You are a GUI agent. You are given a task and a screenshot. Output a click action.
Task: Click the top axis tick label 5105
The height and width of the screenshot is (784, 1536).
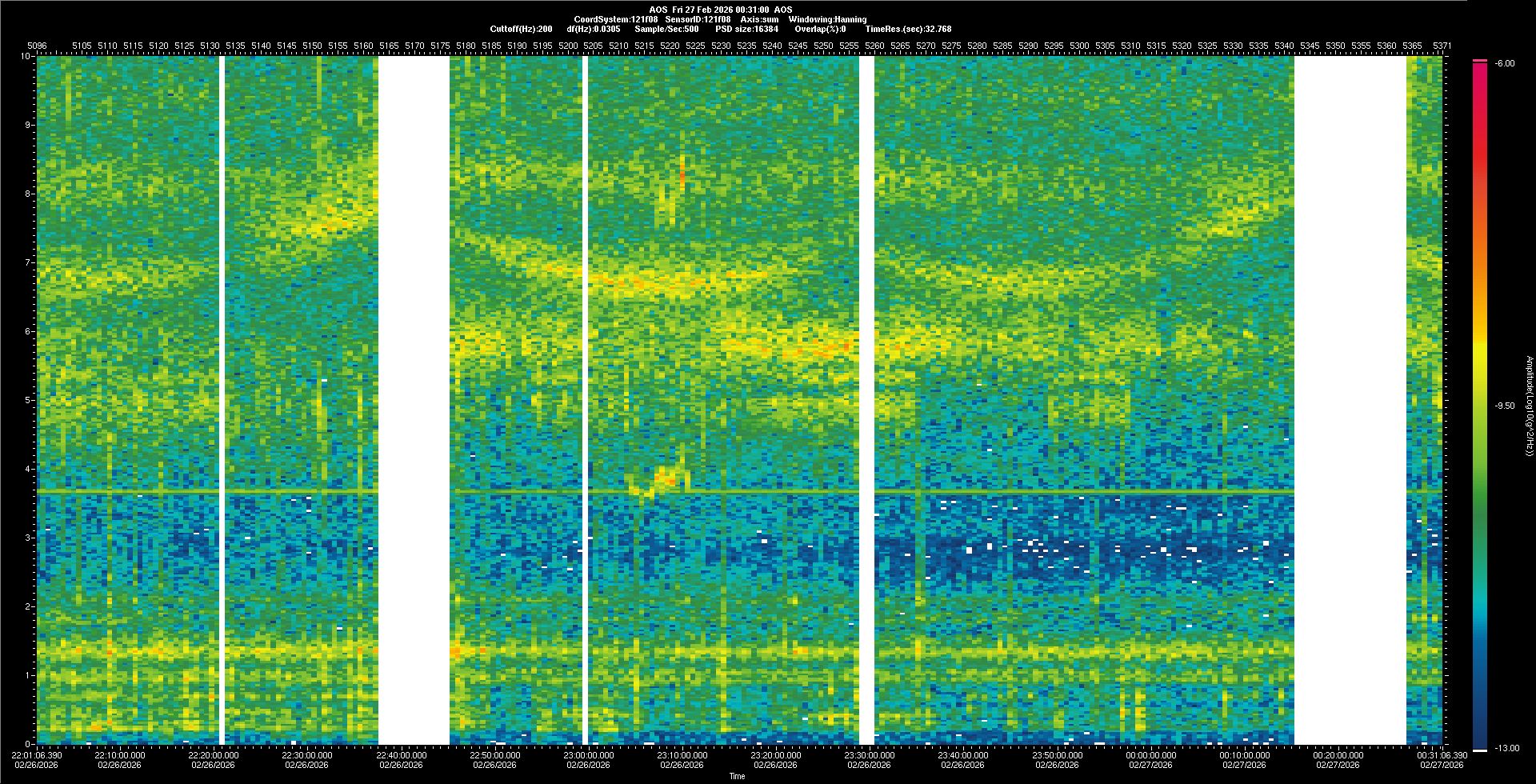(82, 46)
